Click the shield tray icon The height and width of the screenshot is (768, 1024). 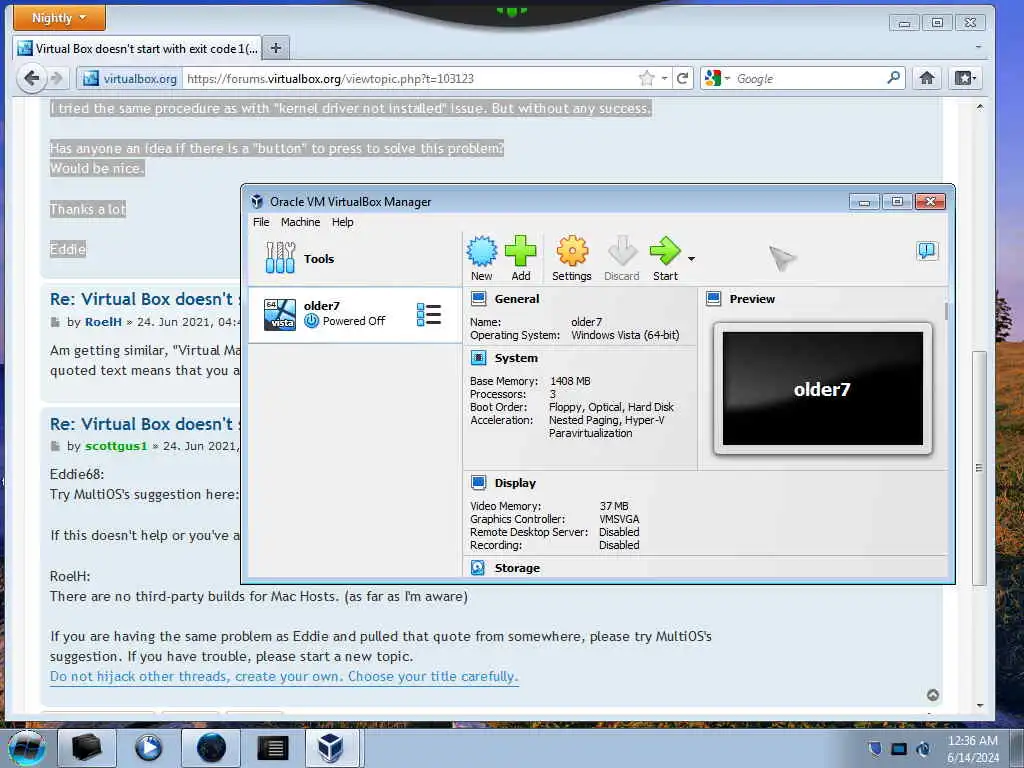tap(875, 748)
